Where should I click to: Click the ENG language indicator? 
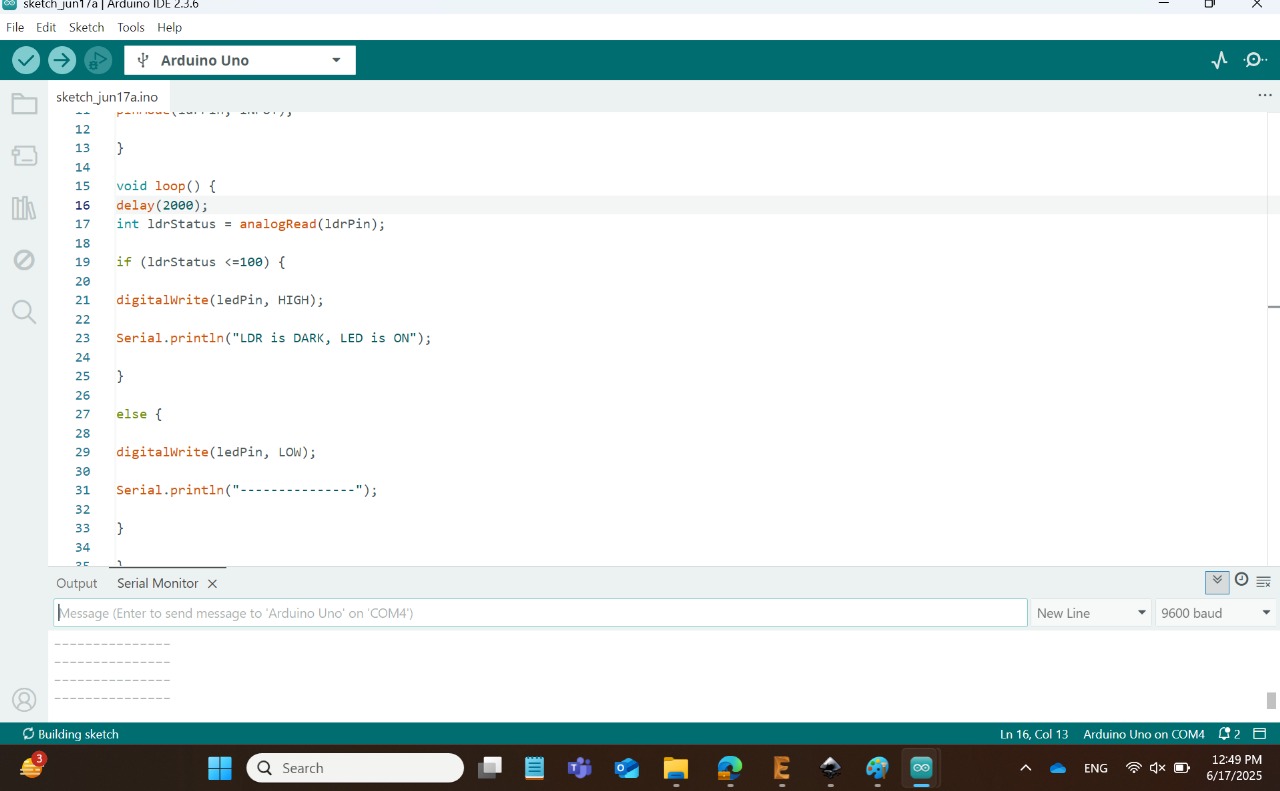pos(1096,768)
